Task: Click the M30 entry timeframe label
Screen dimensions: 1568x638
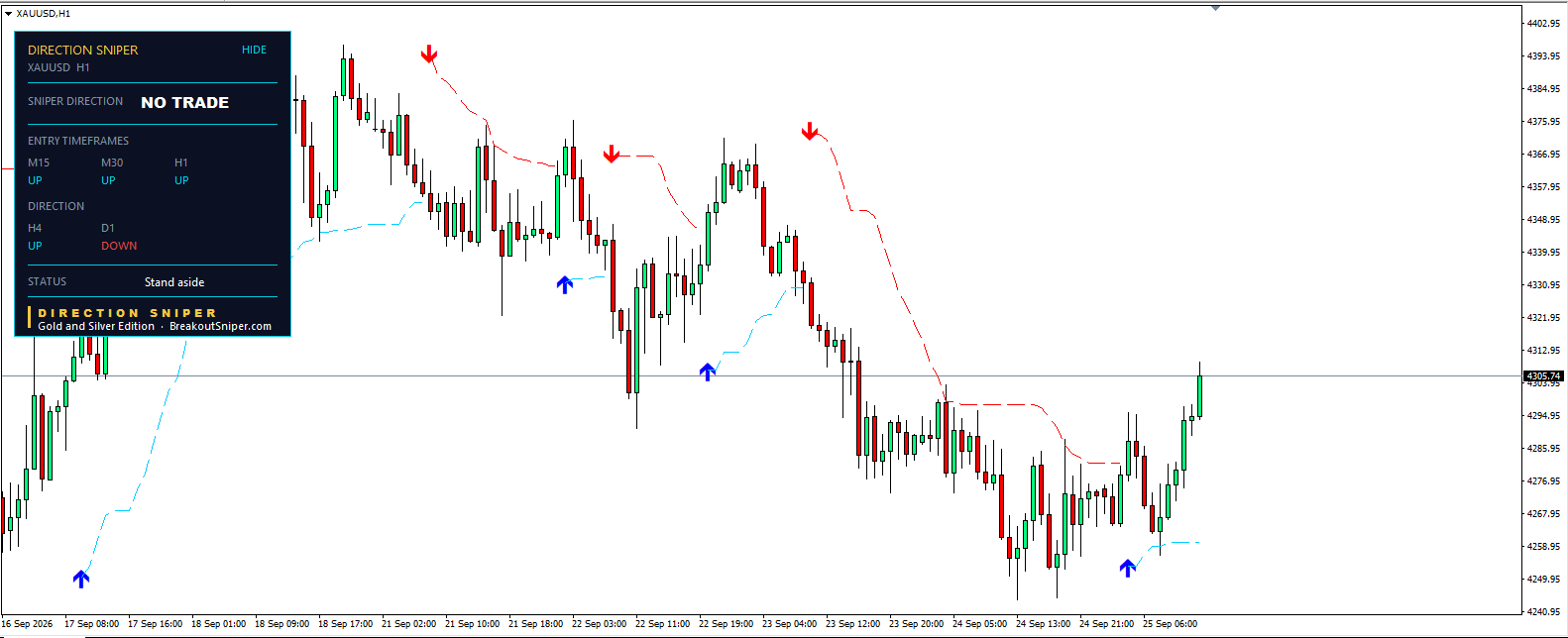Action: tap(112, 162)
